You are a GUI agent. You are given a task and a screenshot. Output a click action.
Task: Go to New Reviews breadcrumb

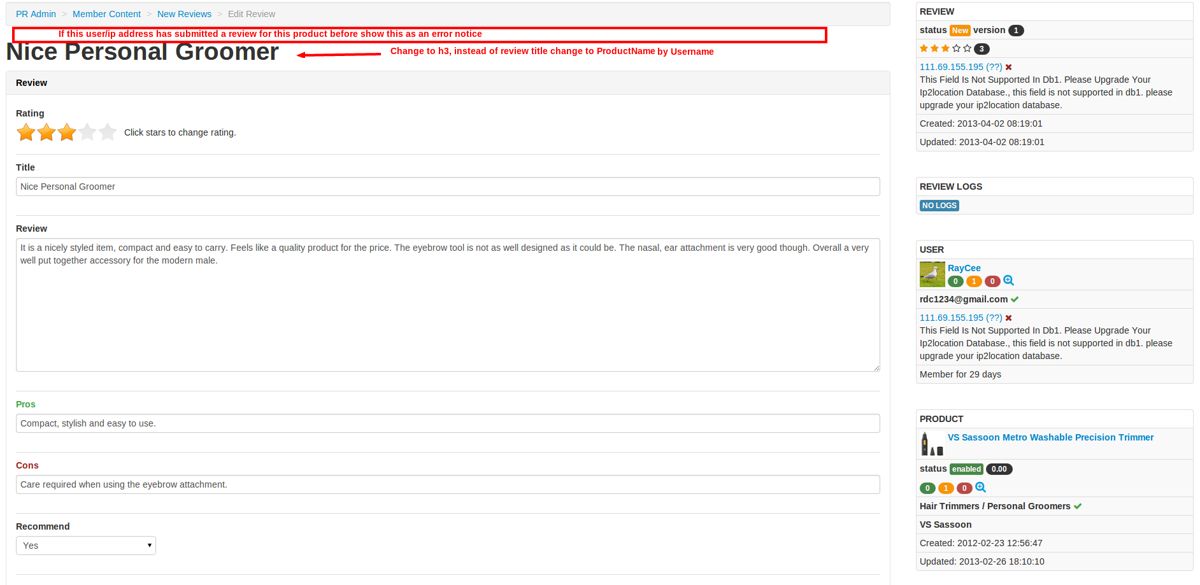coord(184,14)
